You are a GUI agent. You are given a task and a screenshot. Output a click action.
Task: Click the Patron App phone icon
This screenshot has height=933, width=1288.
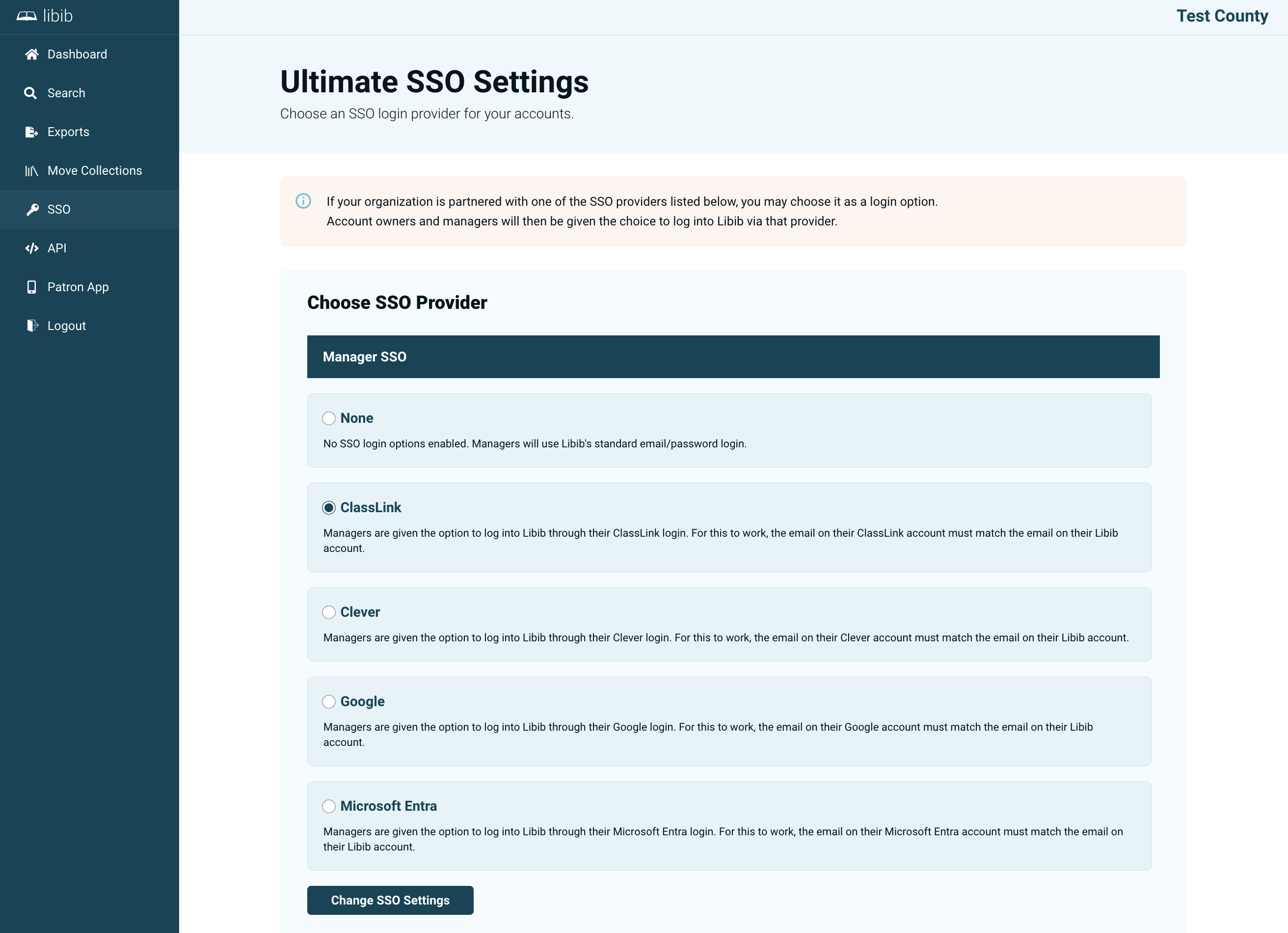pos(32,287)
